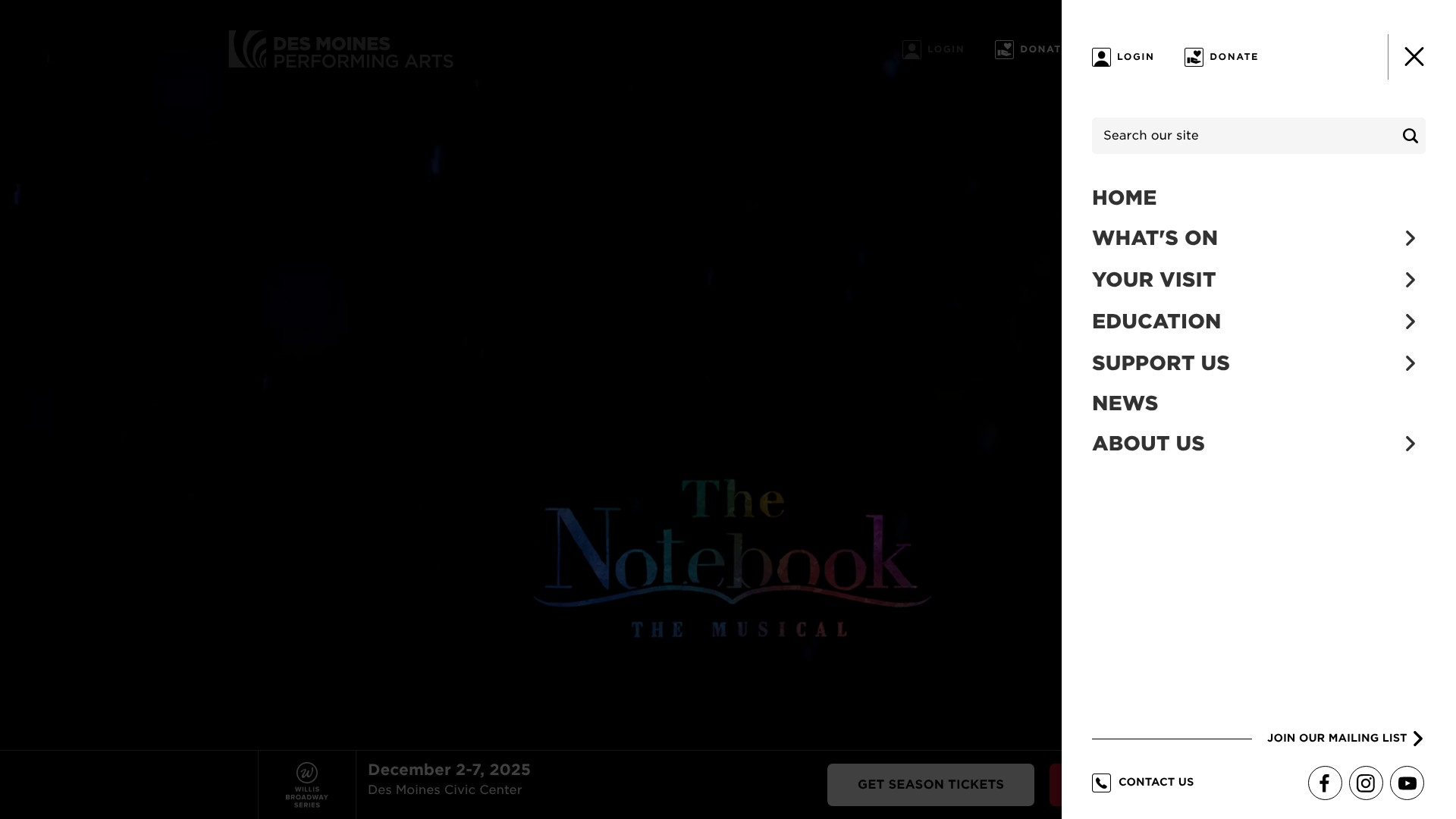Expand the Education submenu chevron
The image size is (1456, 819).
(1410, 322)
